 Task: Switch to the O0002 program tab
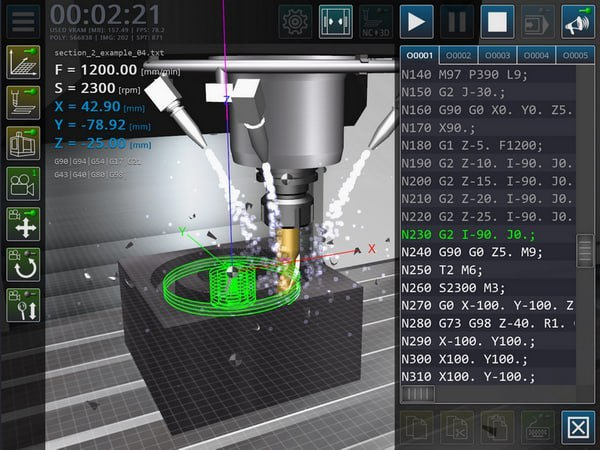coord(459,55)
